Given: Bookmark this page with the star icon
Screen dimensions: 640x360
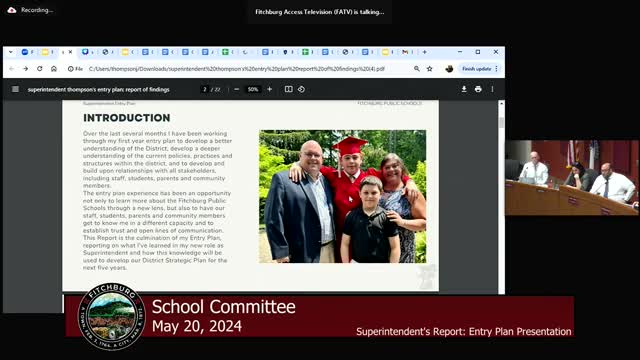Looking at the screenshot, I should coord(429,69).
